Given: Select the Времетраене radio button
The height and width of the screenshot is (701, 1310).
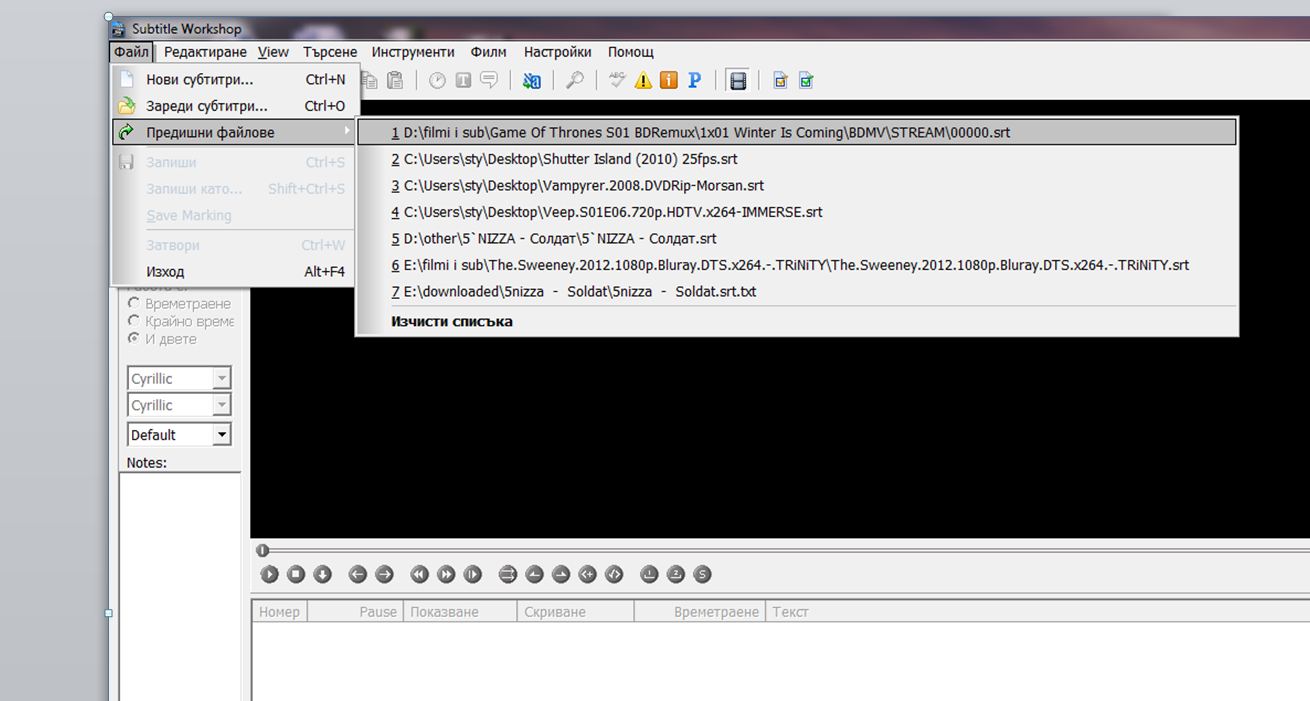Looking at the screenshot, I should point(134,303).
